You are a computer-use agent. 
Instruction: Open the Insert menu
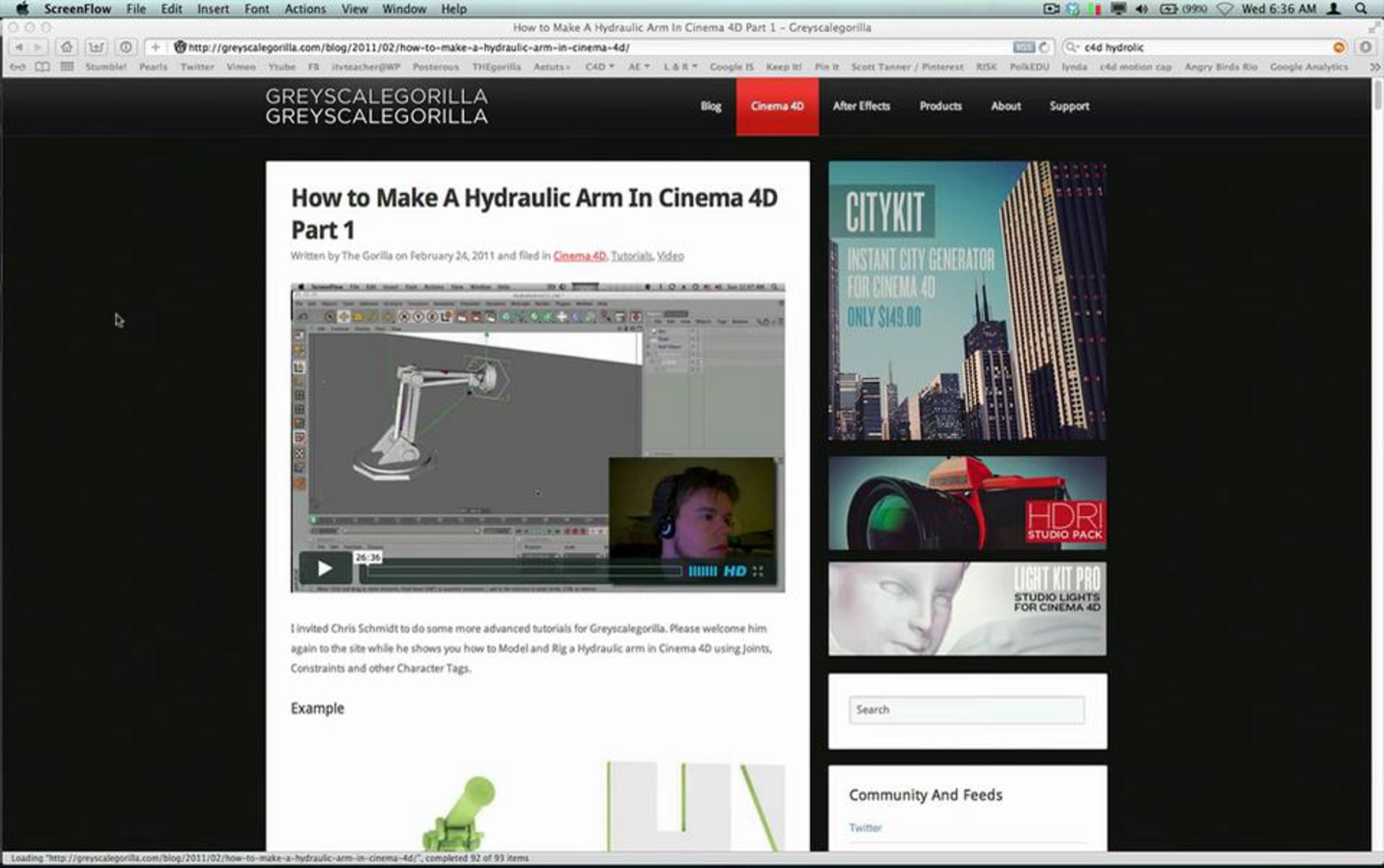click(x=213, y=9)
